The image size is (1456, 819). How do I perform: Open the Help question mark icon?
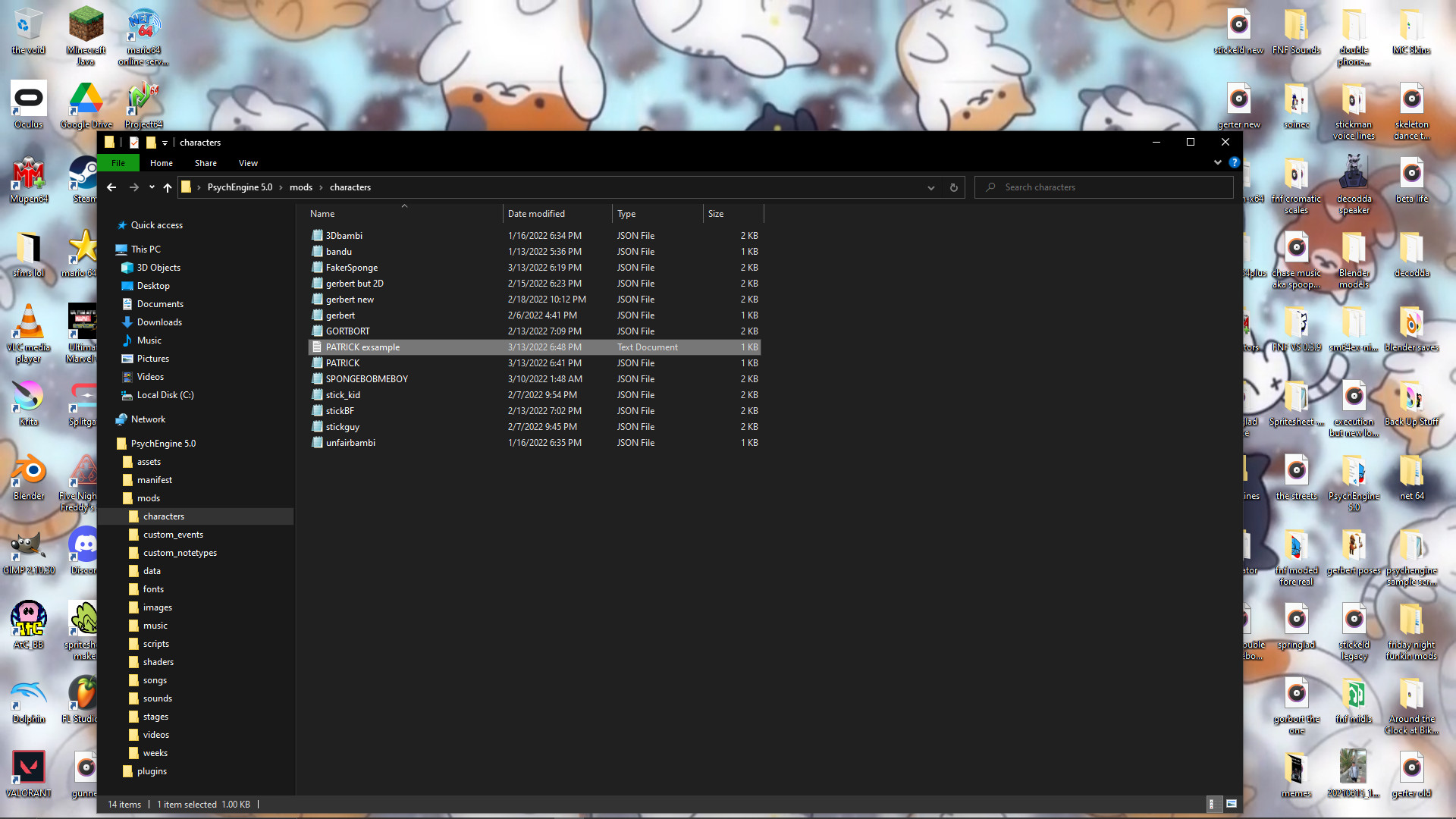point(1234,162)
